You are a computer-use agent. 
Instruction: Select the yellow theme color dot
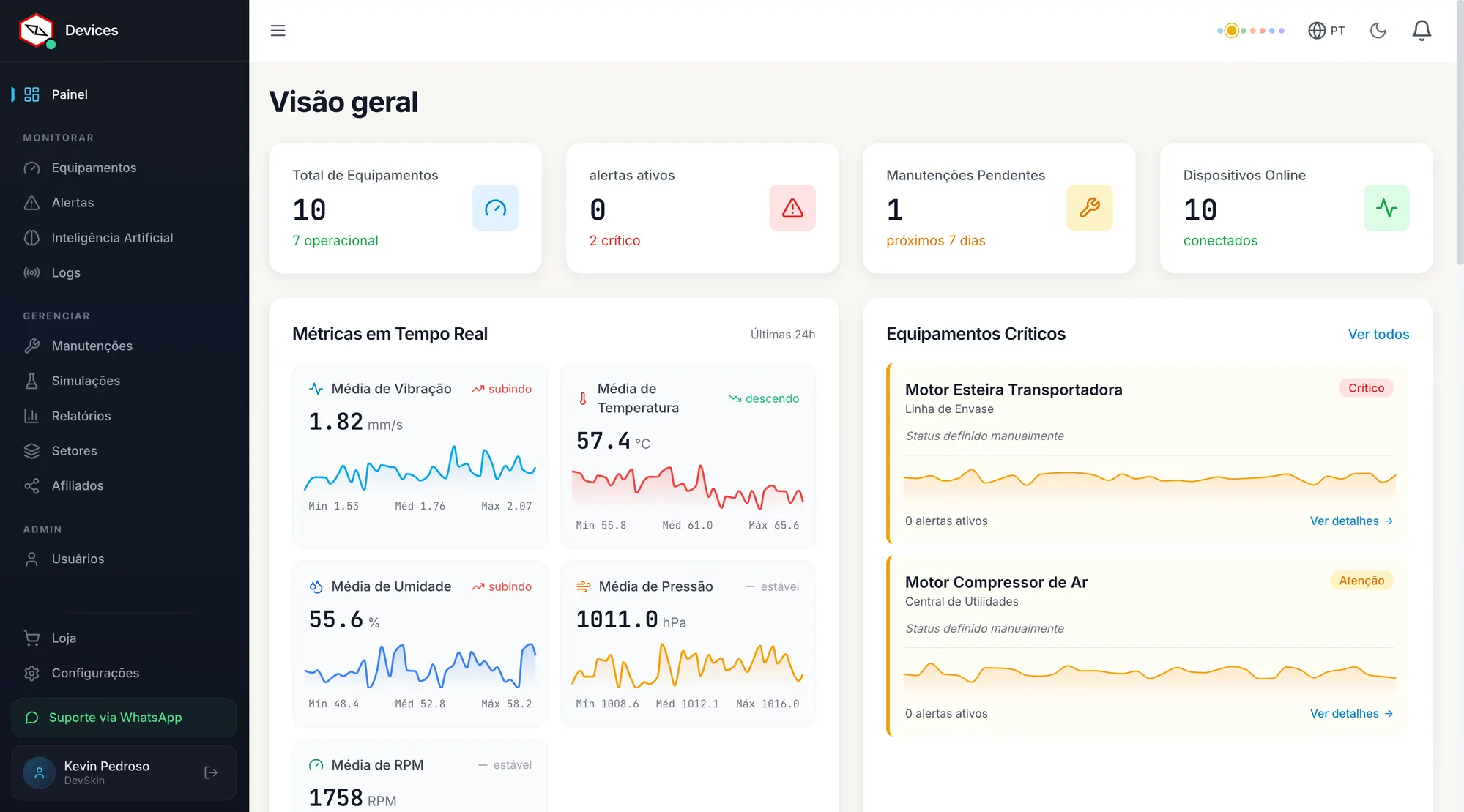click(1232, 31)
